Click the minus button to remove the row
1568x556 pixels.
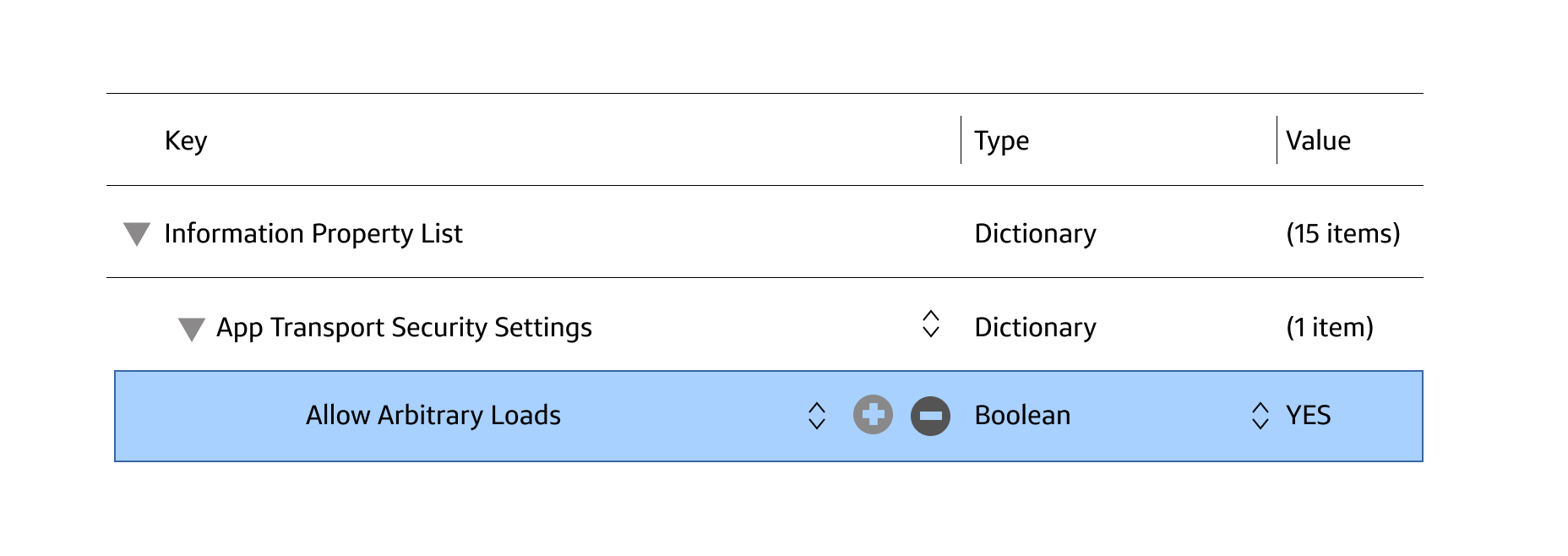[930, 416]
